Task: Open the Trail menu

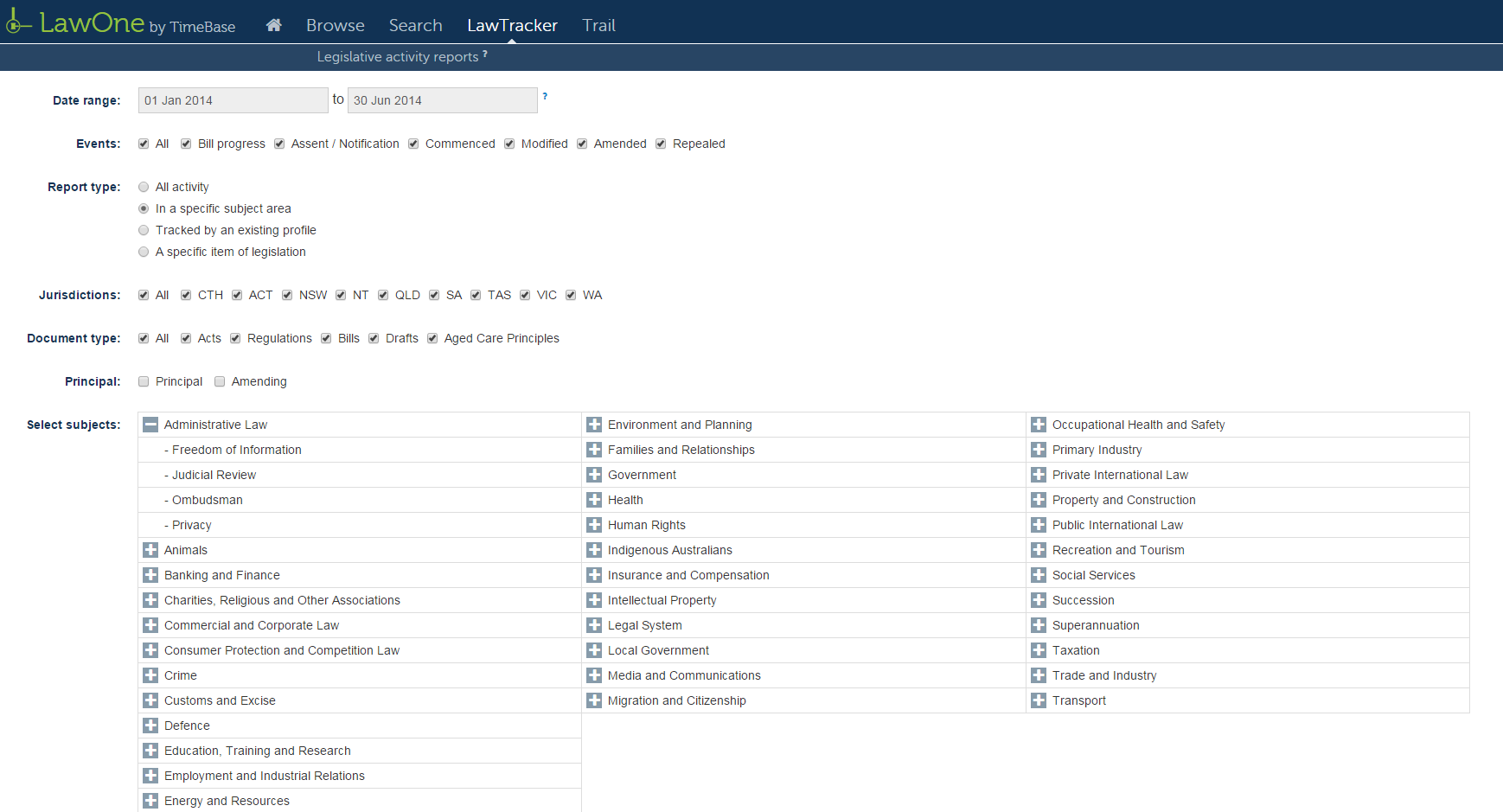Action: (x=599, y=25)
